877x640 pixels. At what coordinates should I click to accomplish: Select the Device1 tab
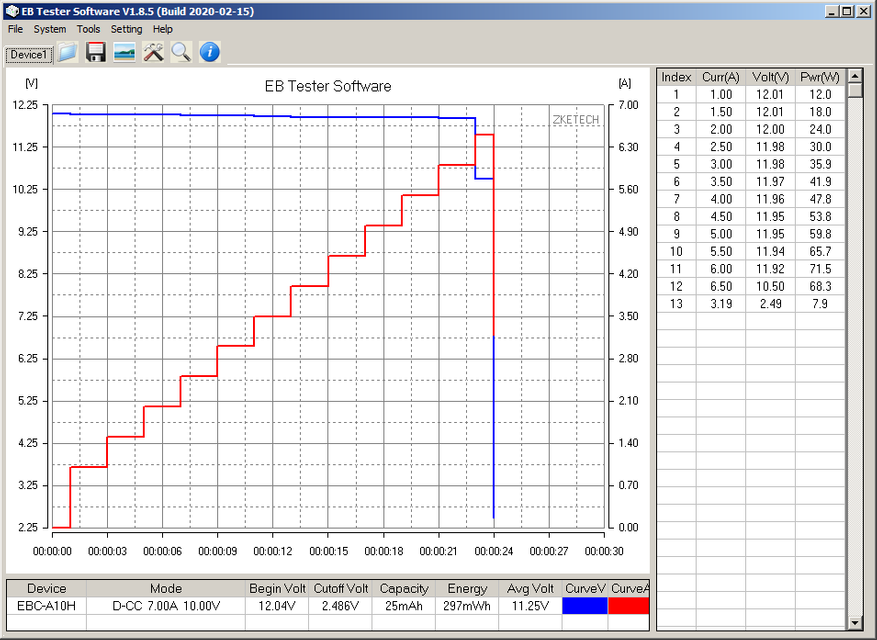tap(29, 54)
